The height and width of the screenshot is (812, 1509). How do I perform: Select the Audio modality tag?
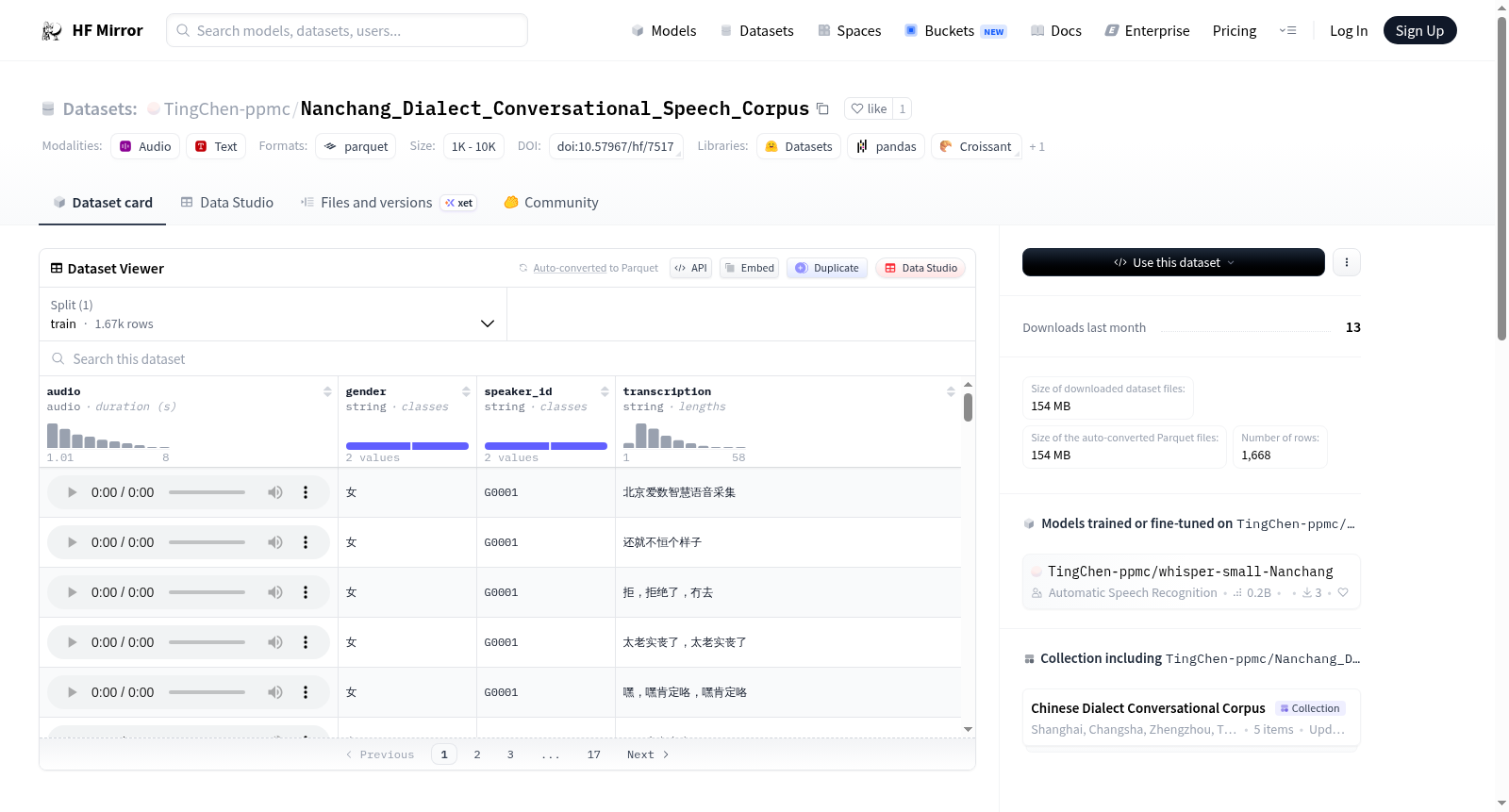145,146
